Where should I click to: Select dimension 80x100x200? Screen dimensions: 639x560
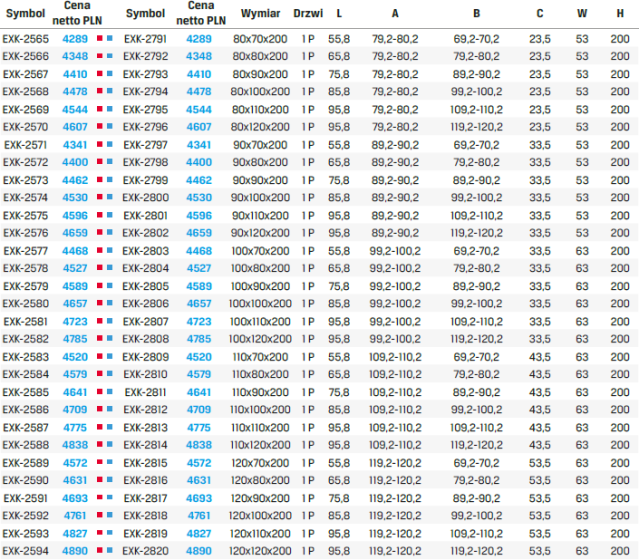coord(260,92)
